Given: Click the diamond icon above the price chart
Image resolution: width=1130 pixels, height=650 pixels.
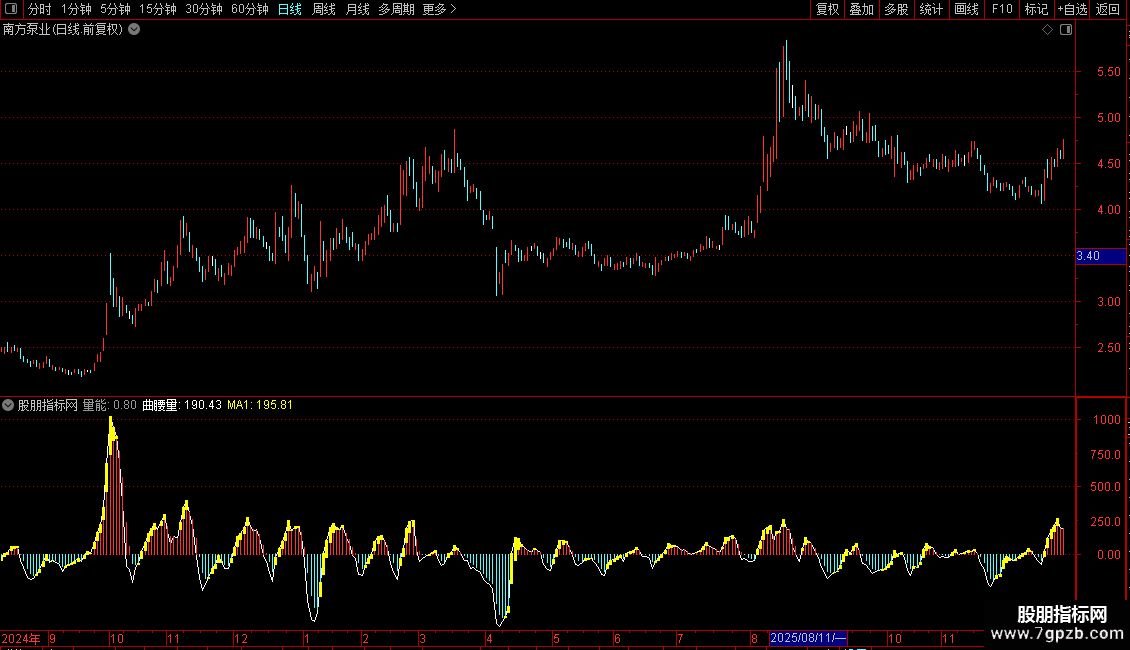Looking at the screenshot, I should coord(1047,30).
